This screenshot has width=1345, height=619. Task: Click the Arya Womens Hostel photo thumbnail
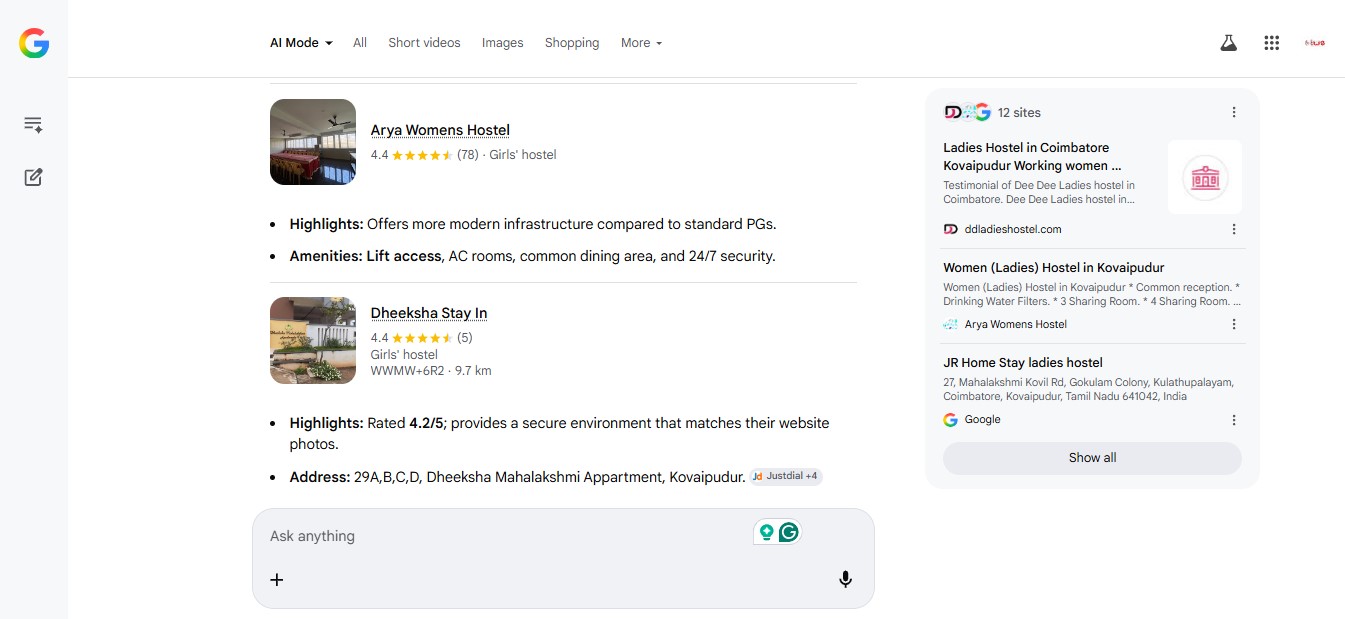(313, 142)
